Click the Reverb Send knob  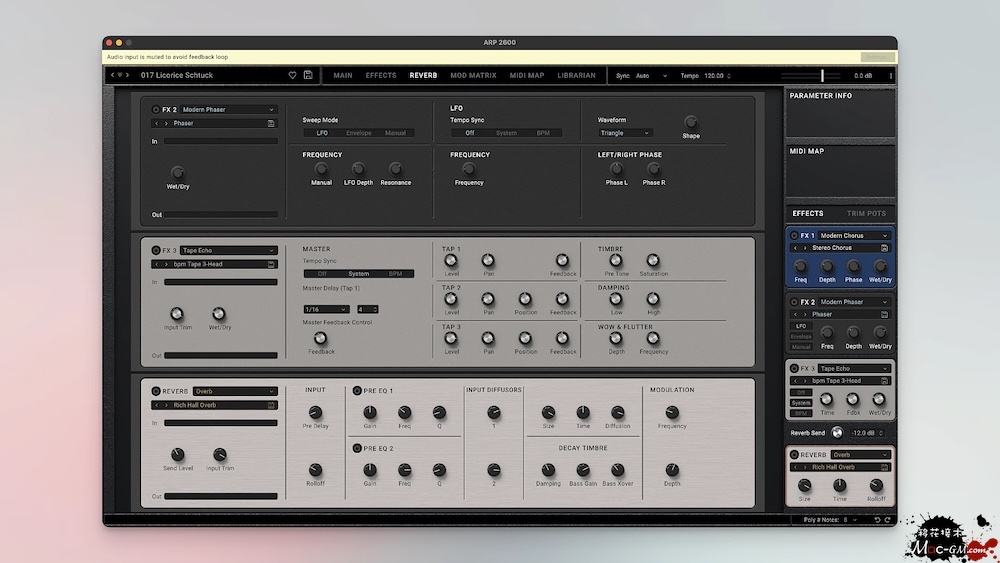pyautogui.click(x=837, y=433)
